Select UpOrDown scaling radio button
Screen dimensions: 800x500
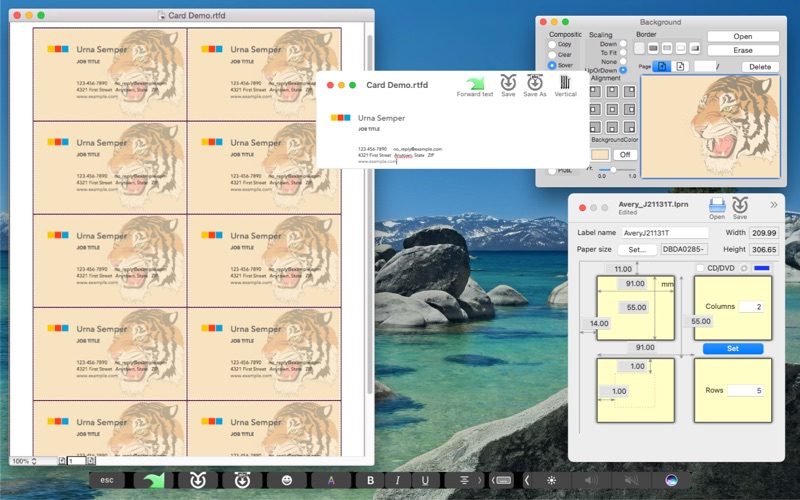click(623, 70)
